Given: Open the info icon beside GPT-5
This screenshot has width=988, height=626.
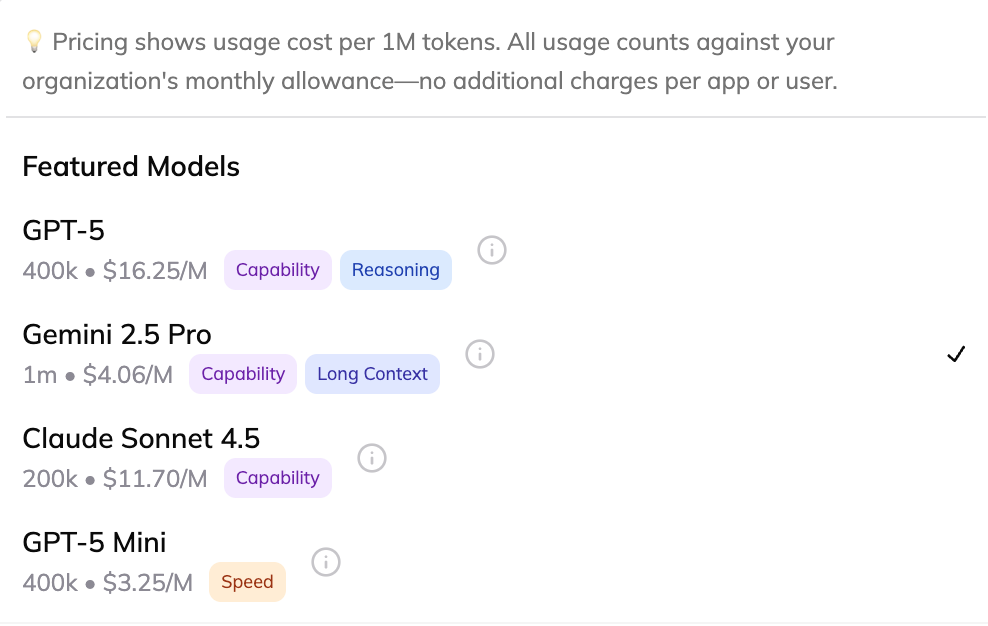Looking at the screenshot, I should tap(491, 250).
